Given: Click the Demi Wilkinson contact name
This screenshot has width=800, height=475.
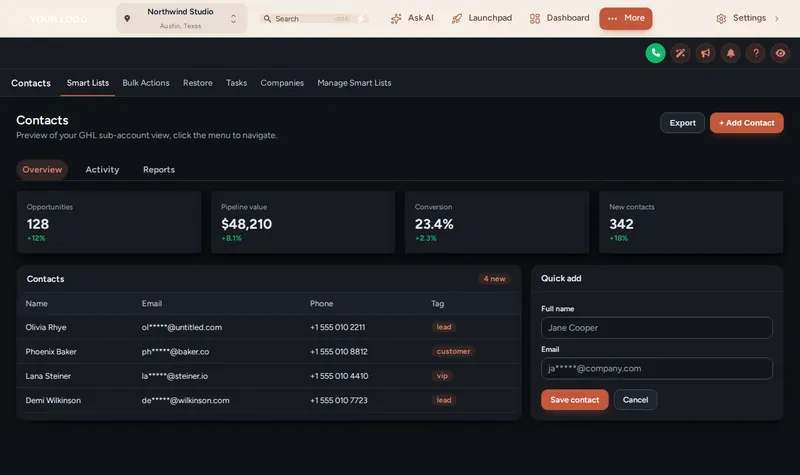Looking at the screenshot, I should point(53,401).
